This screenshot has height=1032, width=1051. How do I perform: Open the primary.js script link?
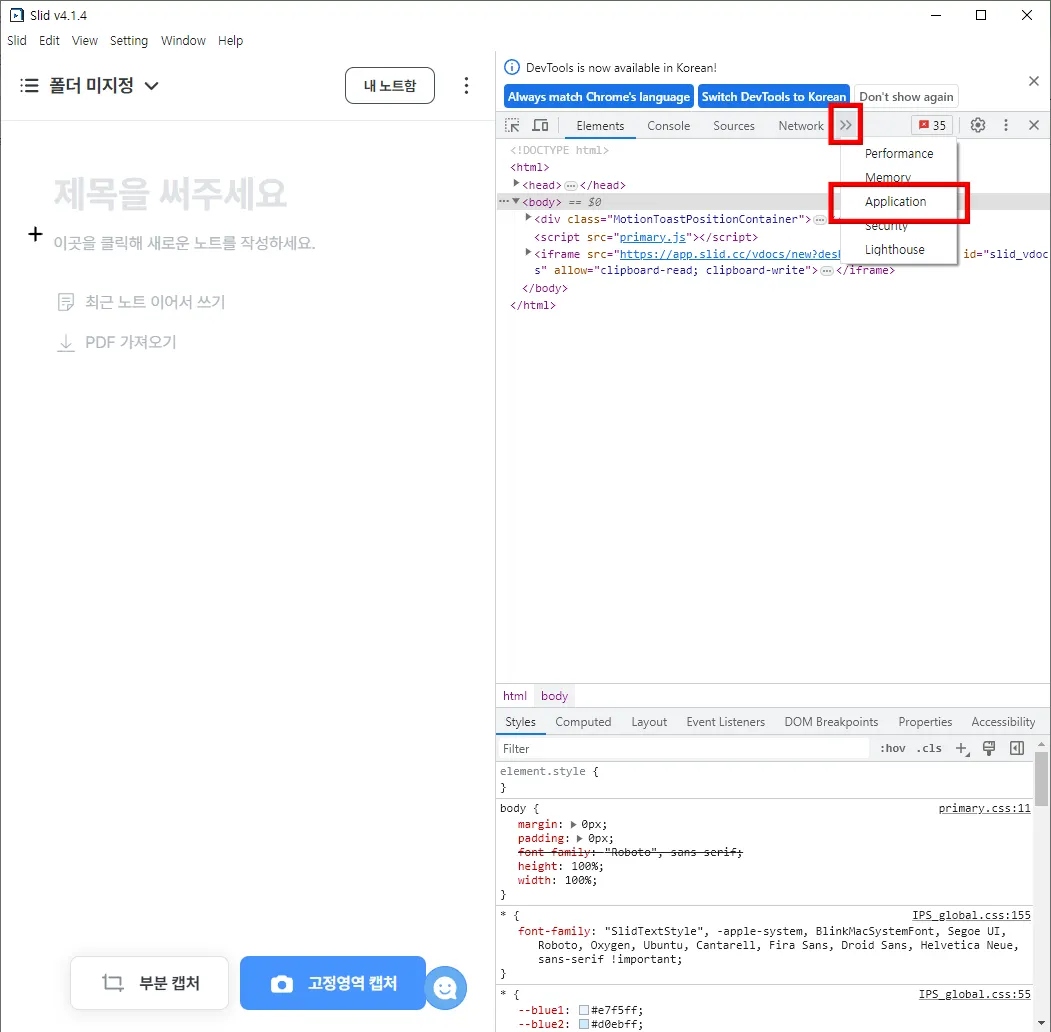click(x=652, y=237)
